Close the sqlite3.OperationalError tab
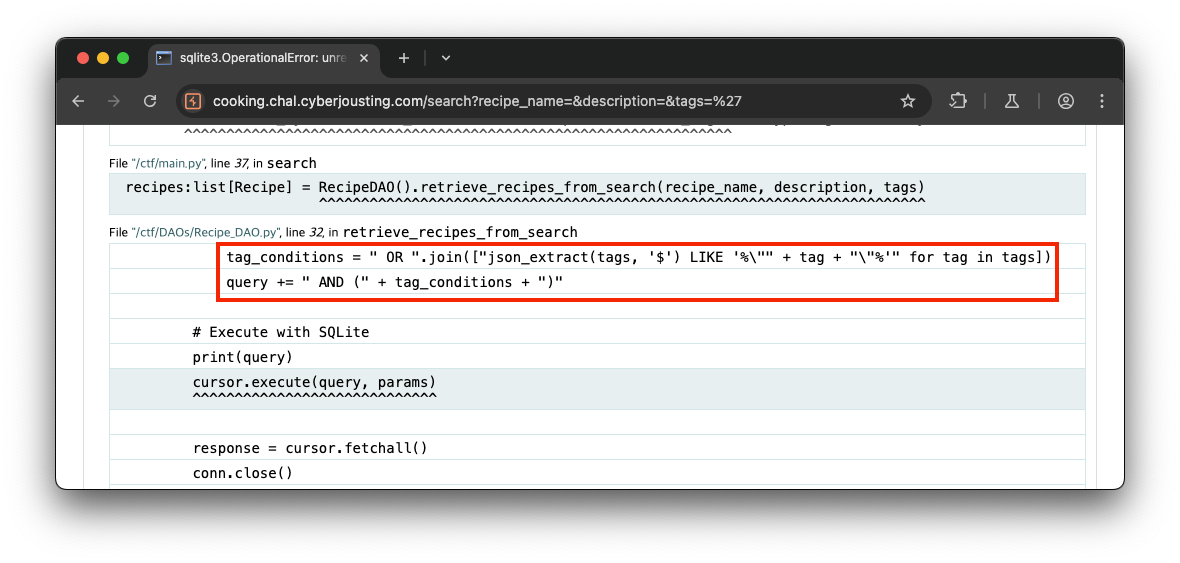Image resolution: width=1180 pixels, height=563 pixels. point(364,58)
